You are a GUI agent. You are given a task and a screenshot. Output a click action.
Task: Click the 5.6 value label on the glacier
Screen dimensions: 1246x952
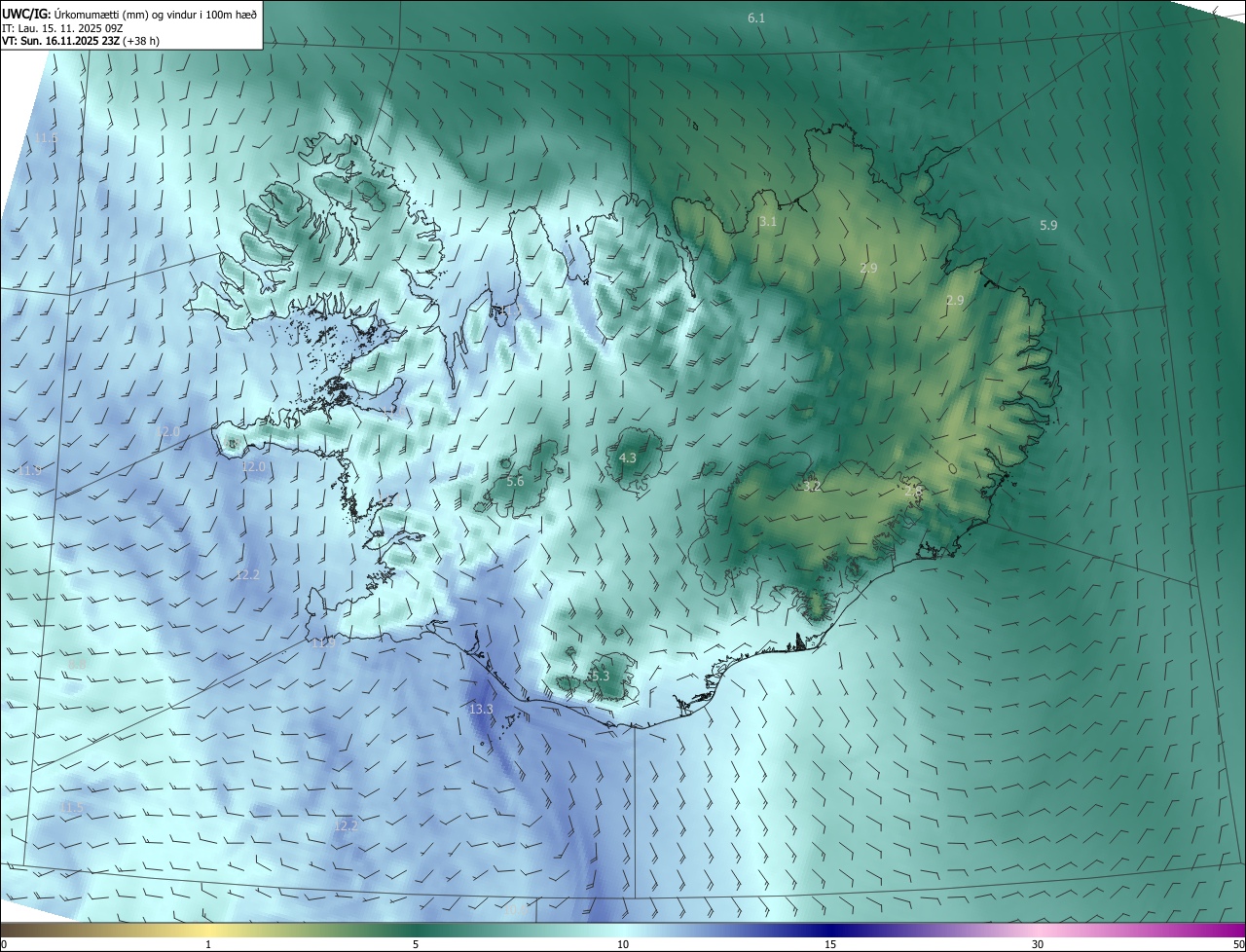click(516, 481)
